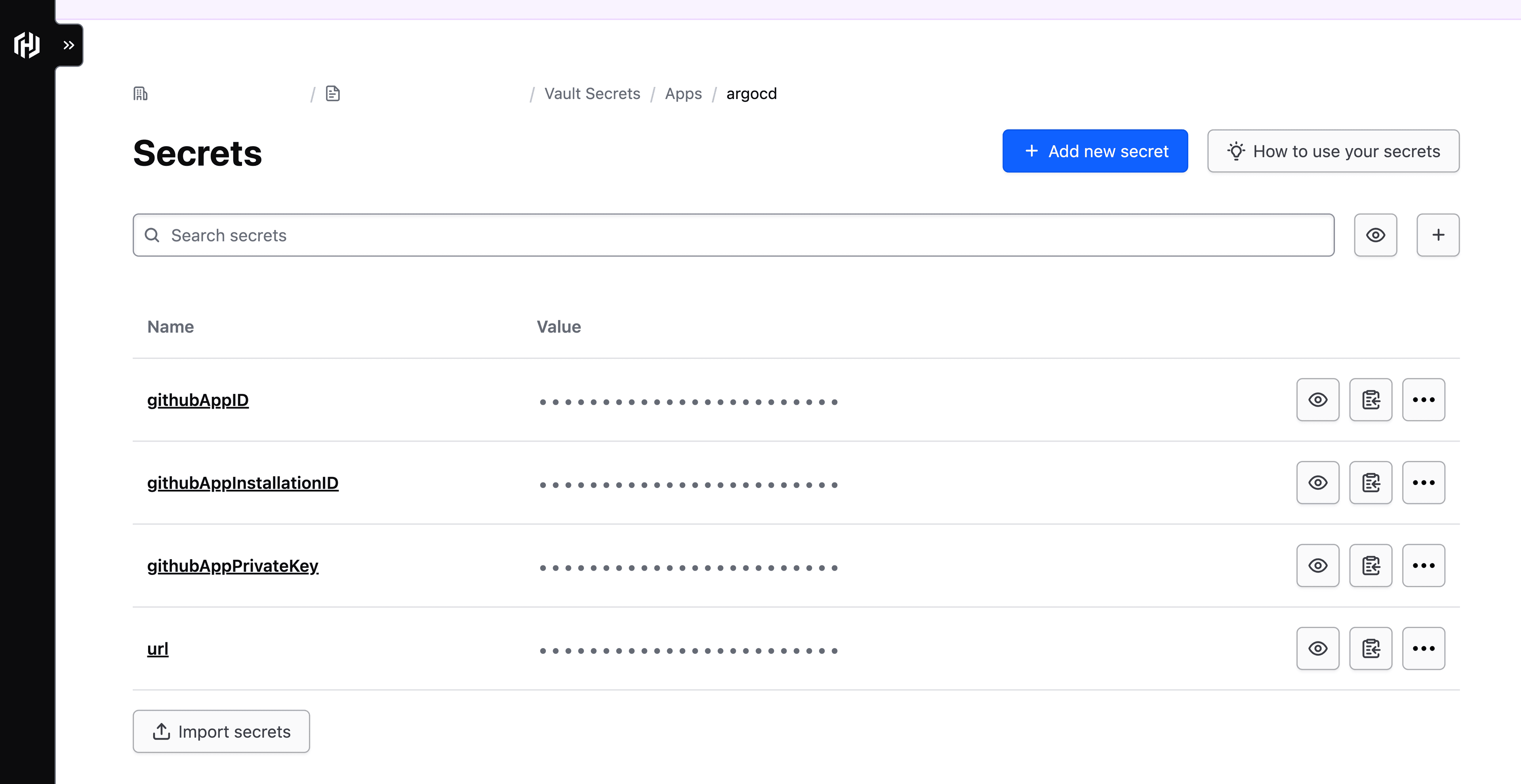
Task: Open more options for url secret
Action: tap(1424, 648)
